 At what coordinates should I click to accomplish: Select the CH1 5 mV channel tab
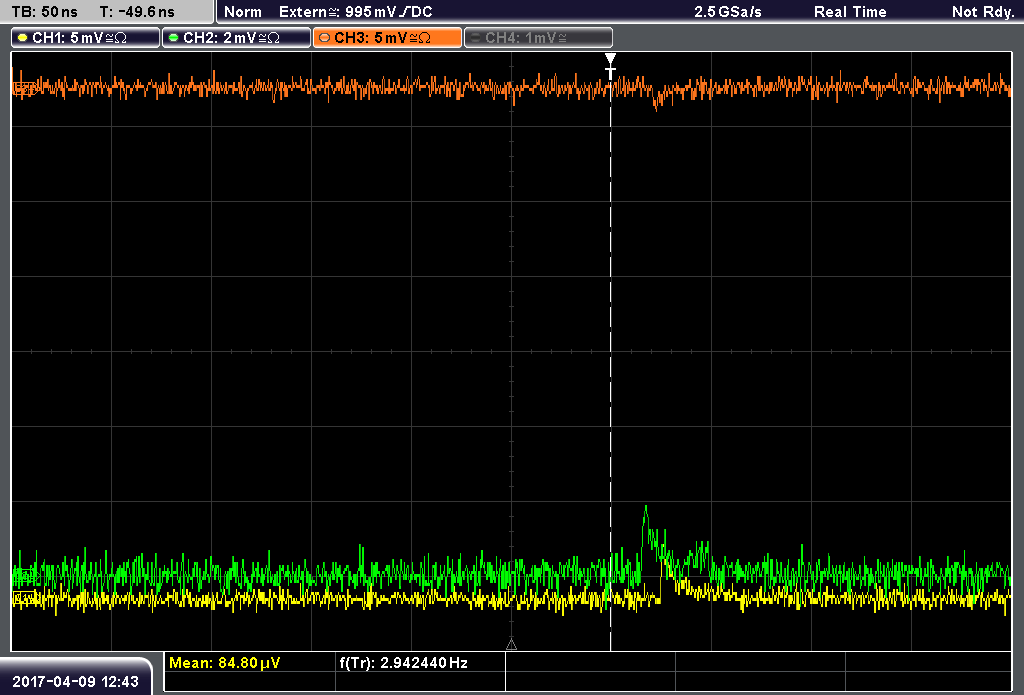(86, 38)
